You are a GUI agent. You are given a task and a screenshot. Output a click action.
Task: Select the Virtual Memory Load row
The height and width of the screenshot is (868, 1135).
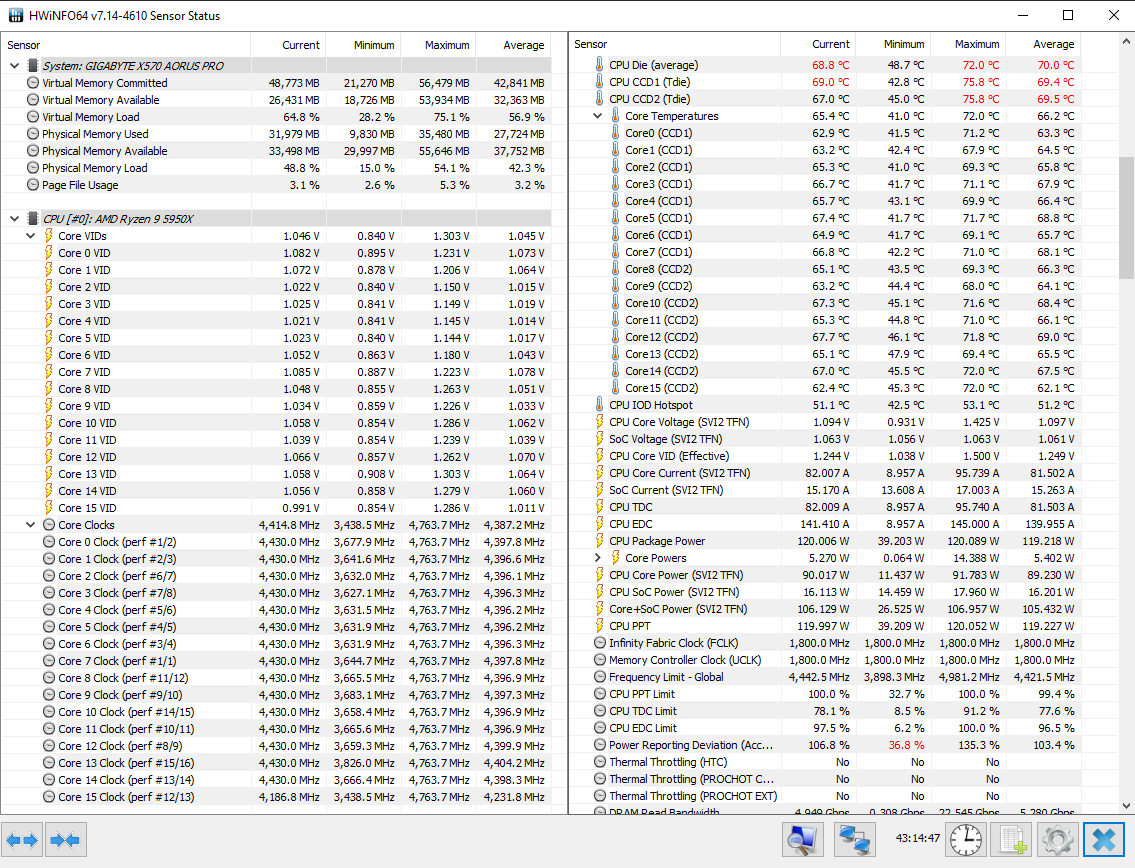(277, 117)
